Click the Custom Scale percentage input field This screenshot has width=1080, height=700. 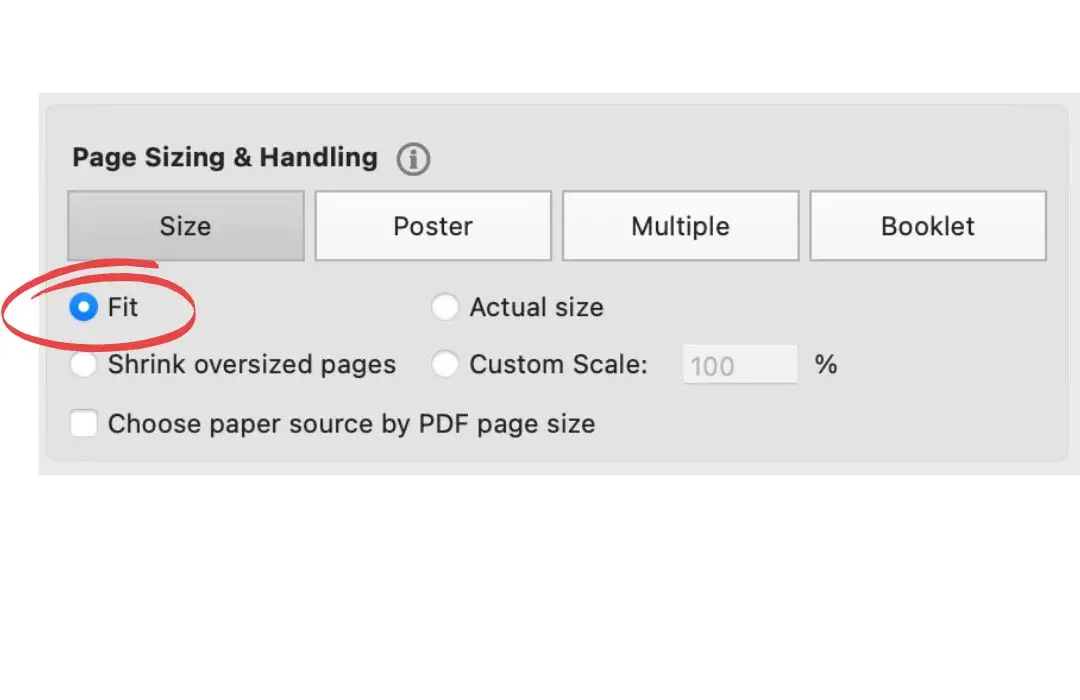point(740,365)
